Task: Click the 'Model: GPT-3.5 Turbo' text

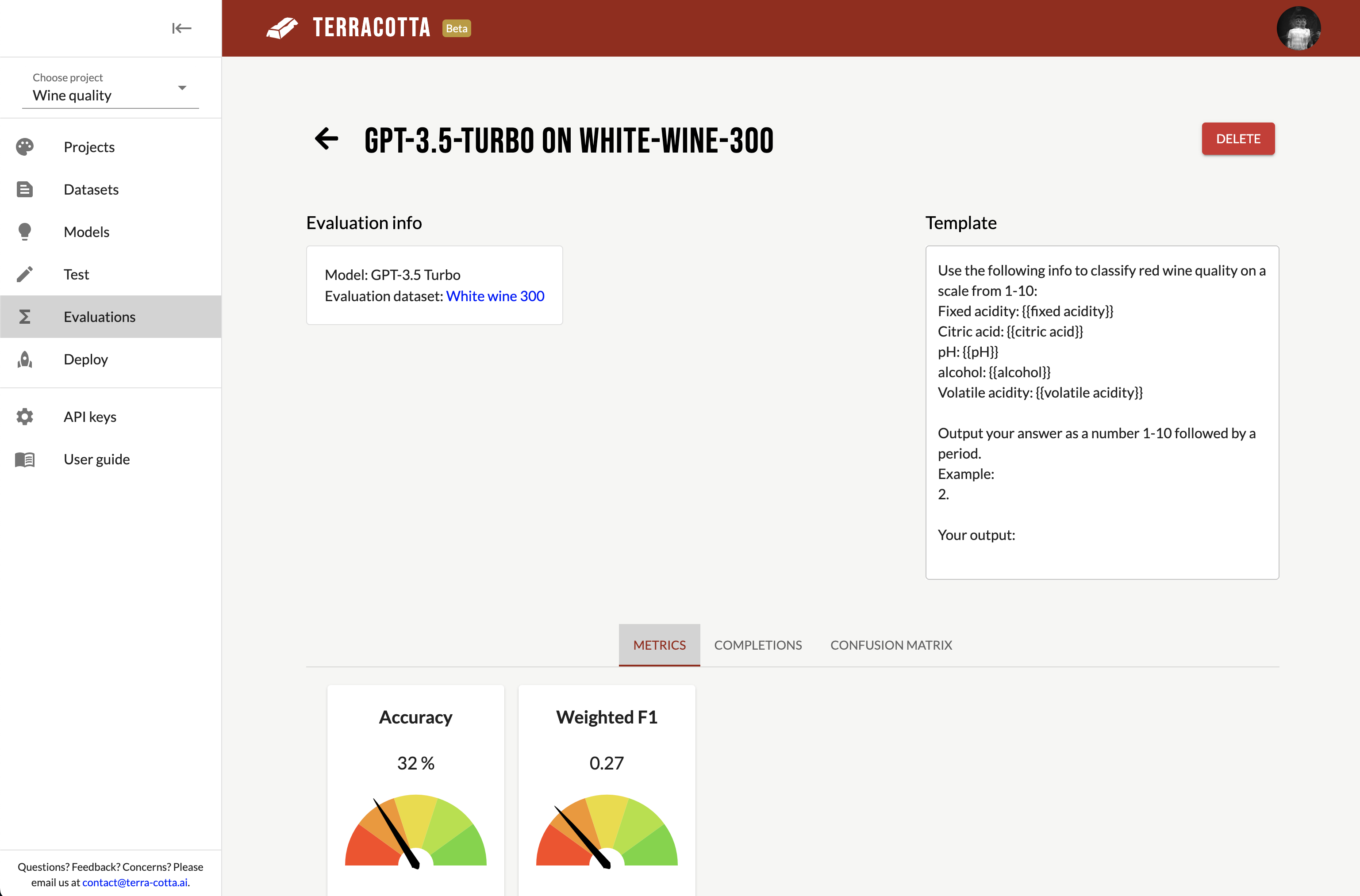Action: point(393,274)
